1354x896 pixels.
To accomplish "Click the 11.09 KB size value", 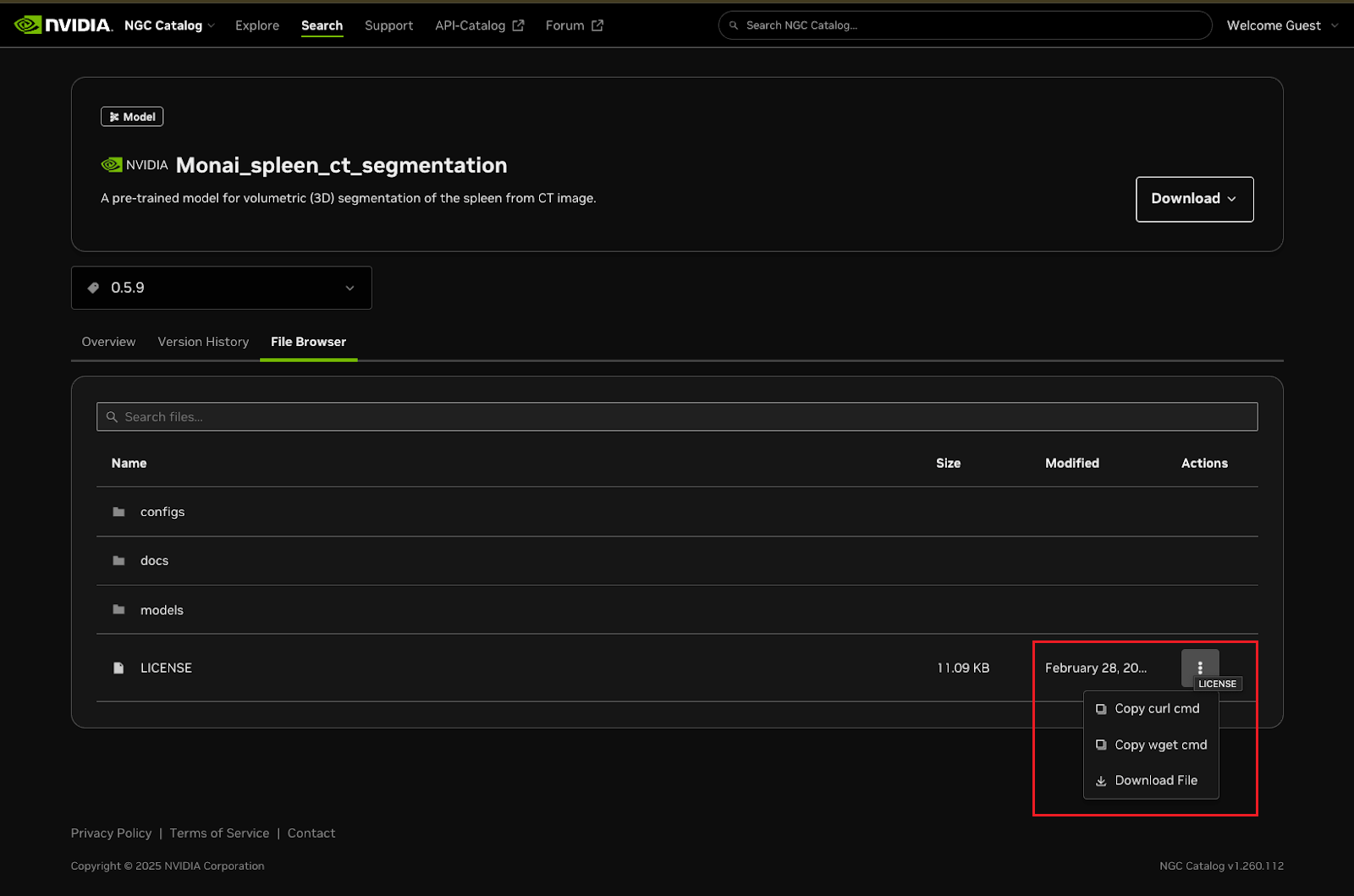I will click(x=963, y=668).
